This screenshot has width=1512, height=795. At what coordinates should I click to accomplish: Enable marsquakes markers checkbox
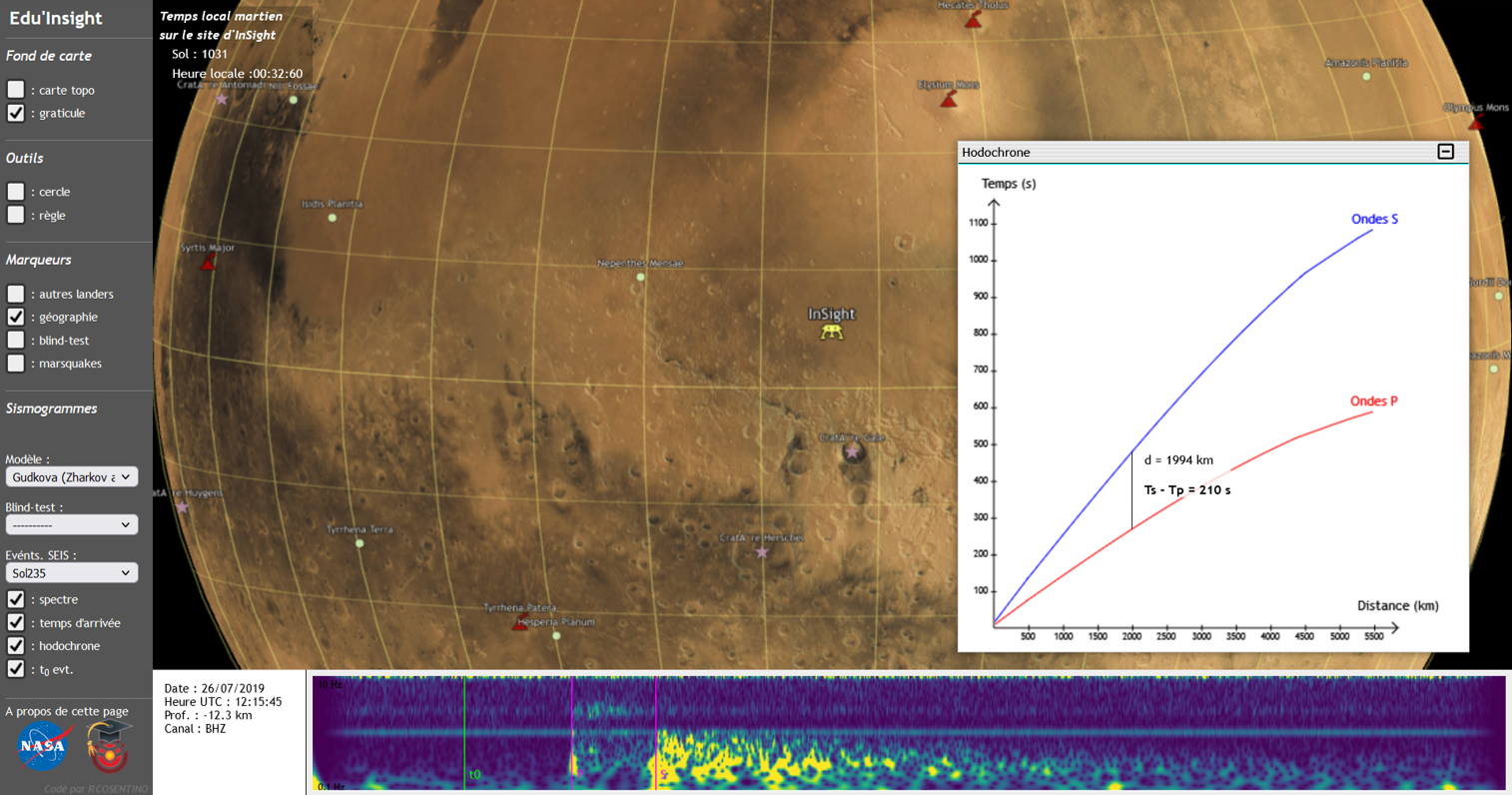pyautogui.click(x=16, y=364)
